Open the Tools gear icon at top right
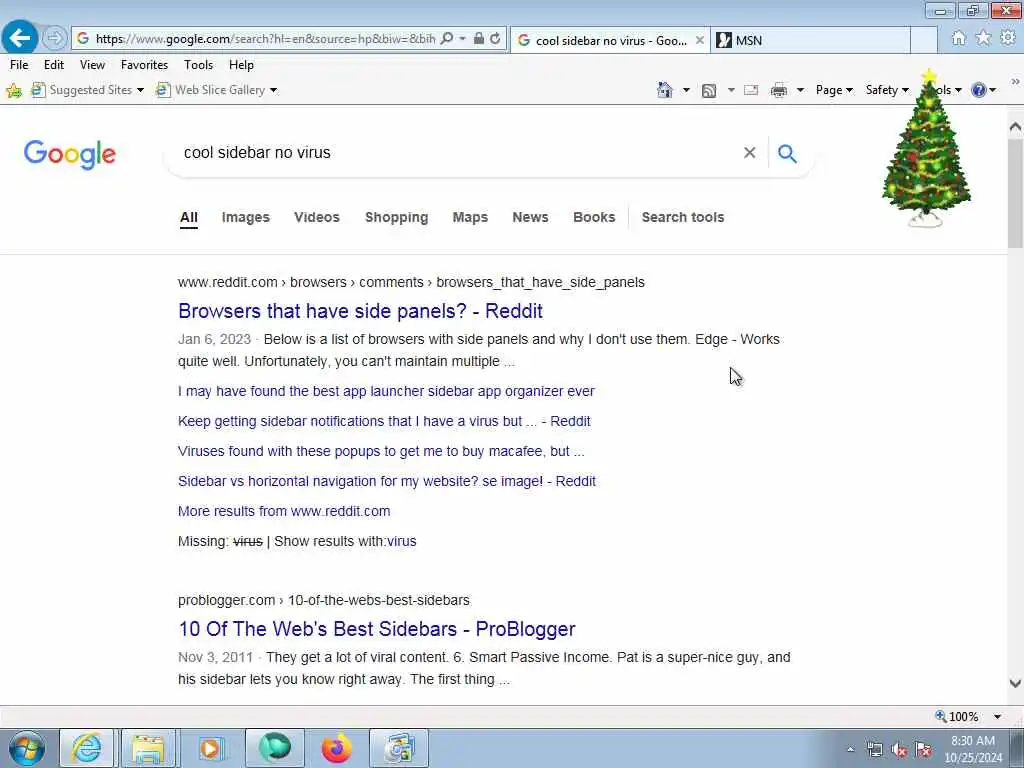 pyautogui.click(x=1008, y=39)
